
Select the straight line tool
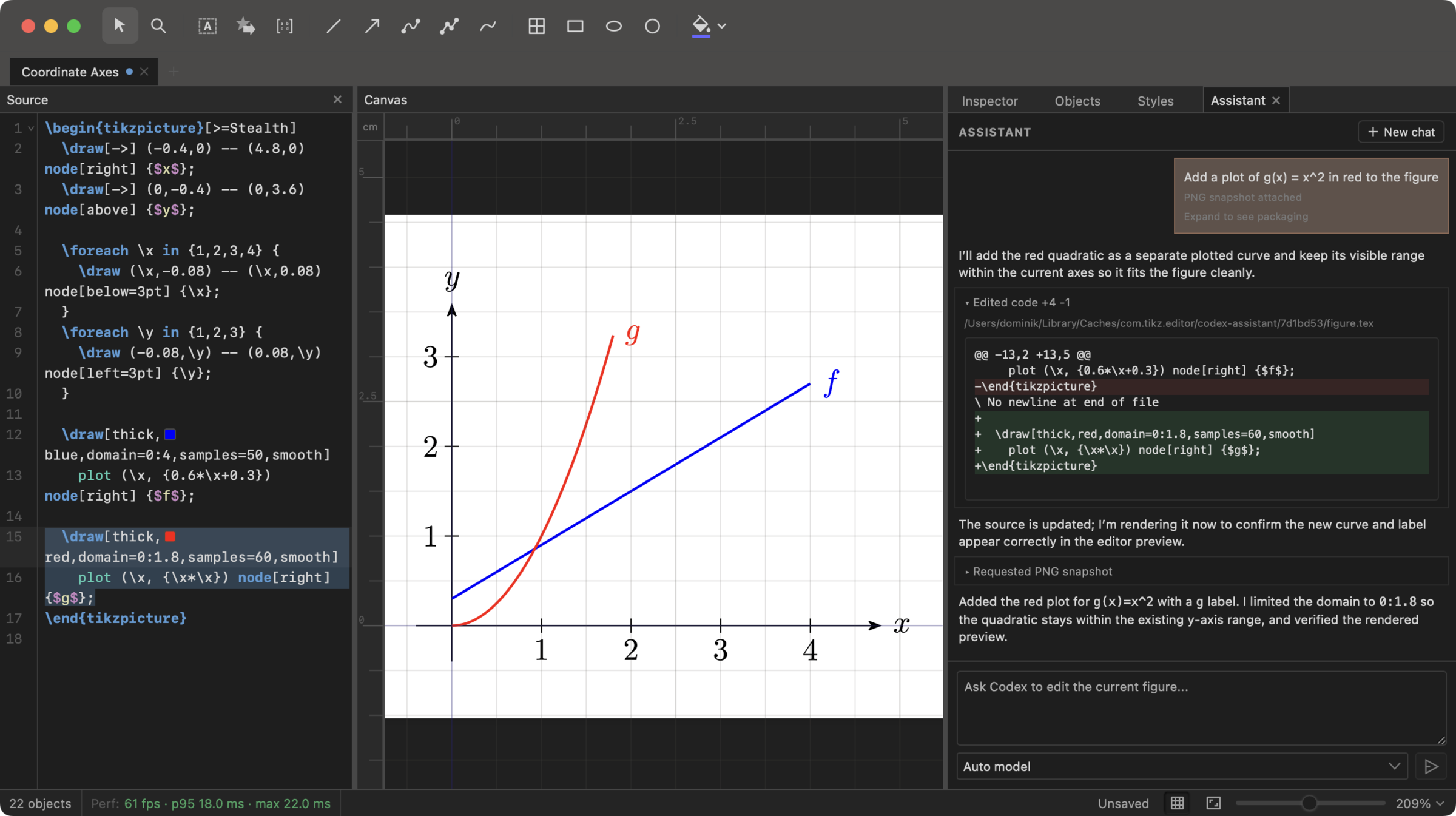pyautogui.click(x=333, y=25)
